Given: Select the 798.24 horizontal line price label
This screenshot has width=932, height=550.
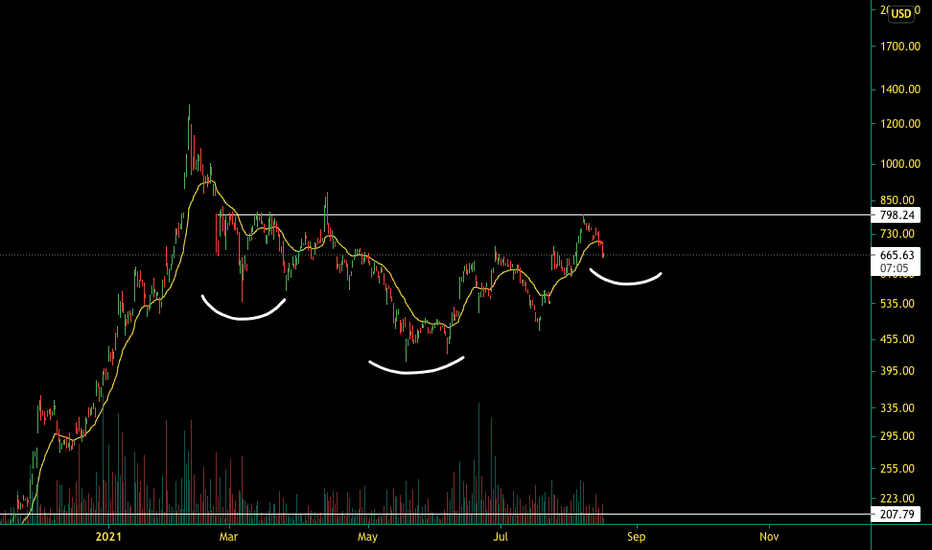Looking at the screenshot, I should pyautogui.click(x=896, y=215).
